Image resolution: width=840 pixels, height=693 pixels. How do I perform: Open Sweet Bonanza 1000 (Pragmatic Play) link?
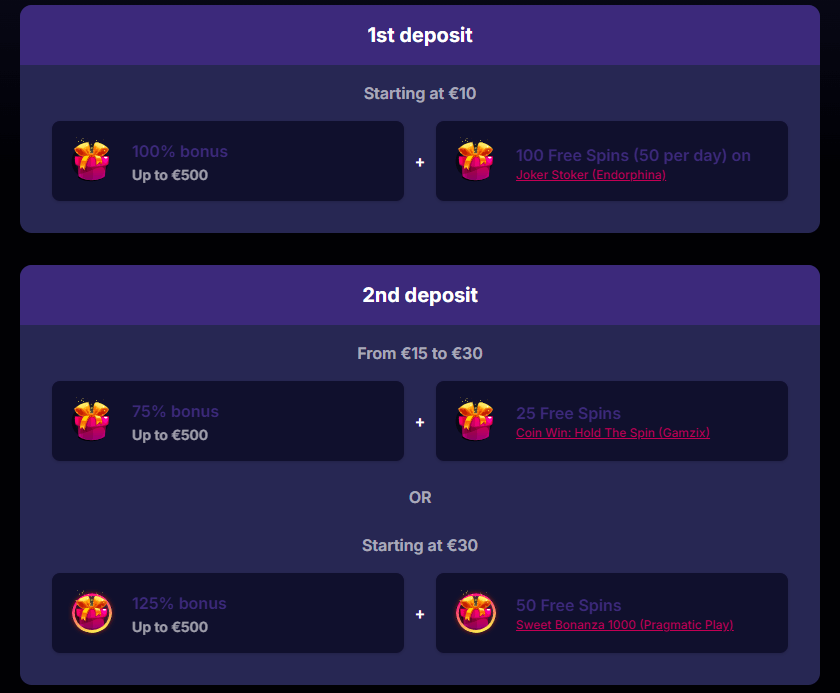[624, 625]
